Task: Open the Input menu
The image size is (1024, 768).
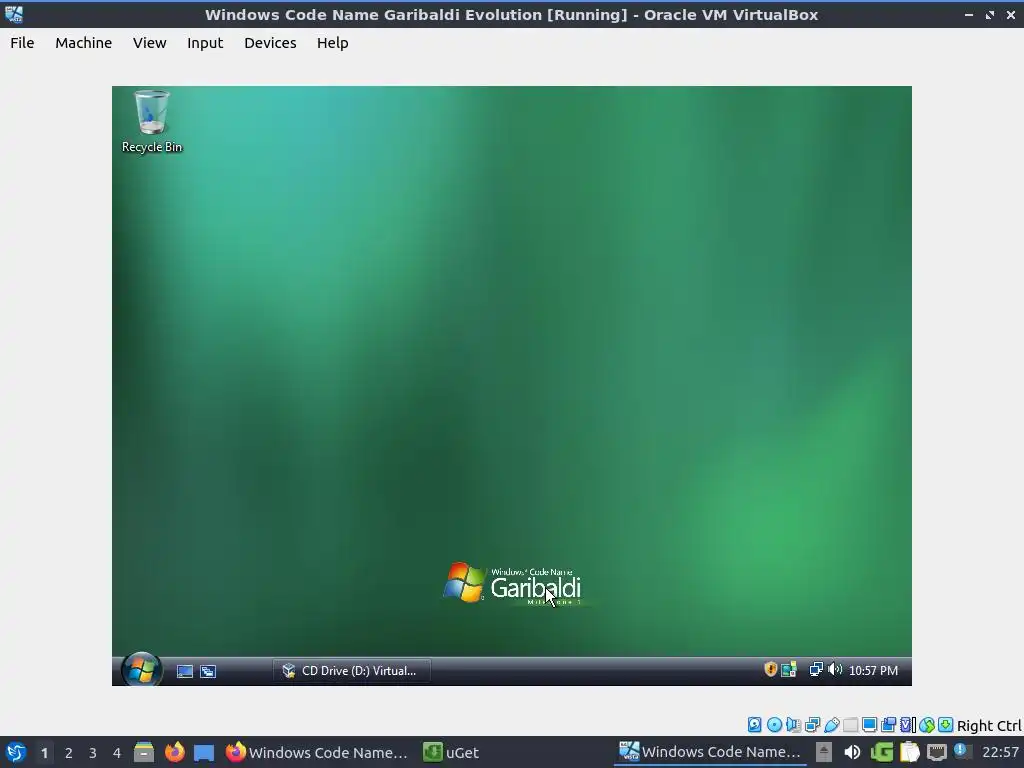Action: [x=205, y=42]
